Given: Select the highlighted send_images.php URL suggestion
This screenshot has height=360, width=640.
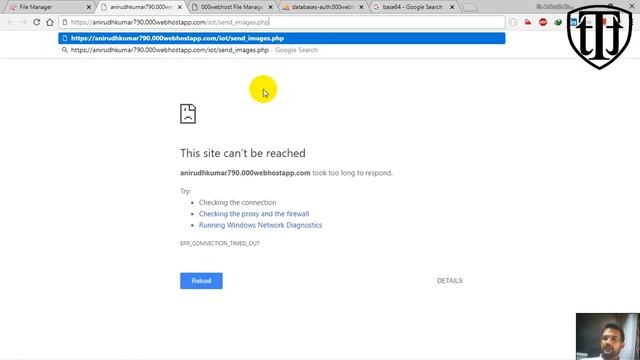Looking at the screenshot, I should (x=282, y=38).
